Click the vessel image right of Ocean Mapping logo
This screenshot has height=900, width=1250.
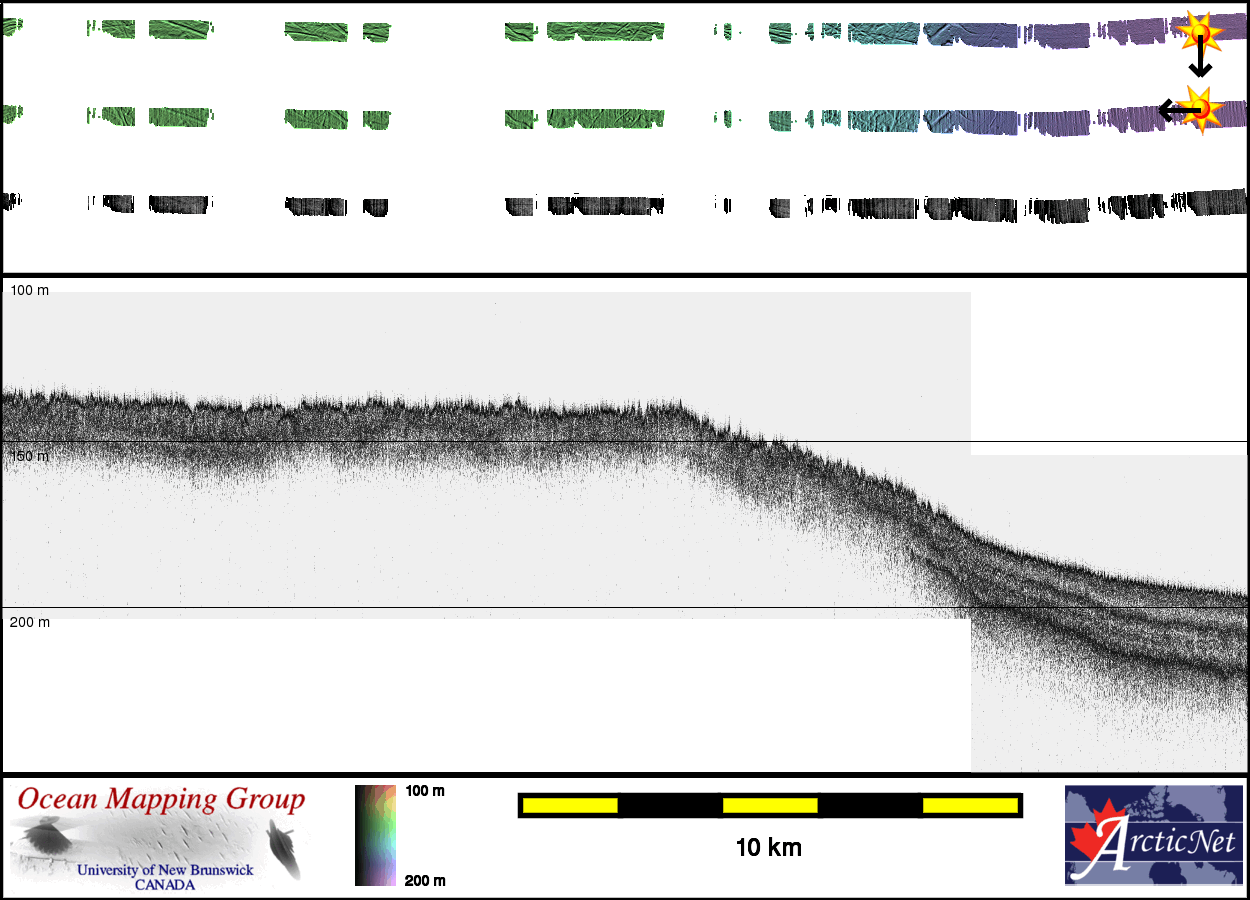point(284,848)
